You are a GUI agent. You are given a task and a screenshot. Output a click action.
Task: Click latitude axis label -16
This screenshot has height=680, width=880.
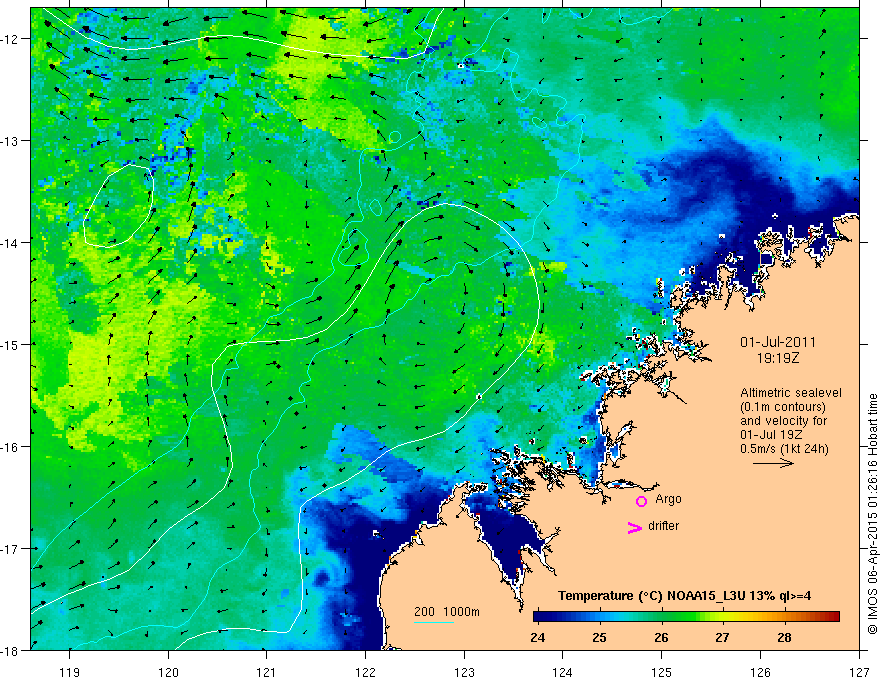(10, 447)
